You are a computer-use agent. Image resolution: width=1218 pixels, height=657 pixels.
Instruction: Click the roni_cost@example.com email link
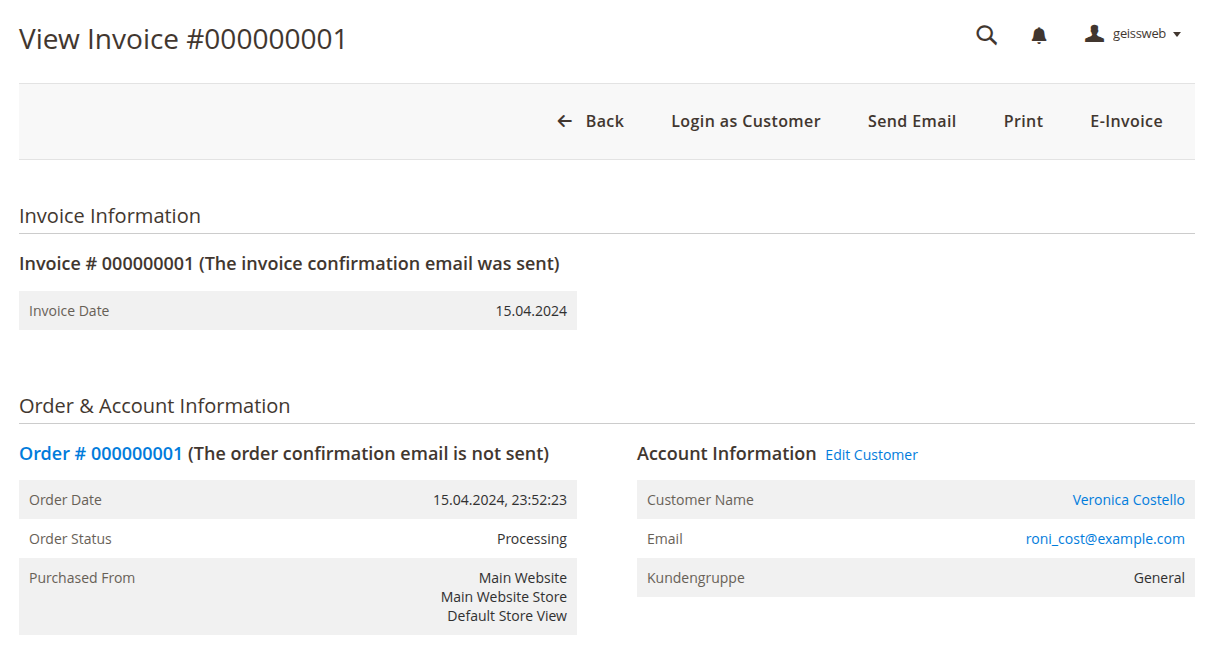1105,539
